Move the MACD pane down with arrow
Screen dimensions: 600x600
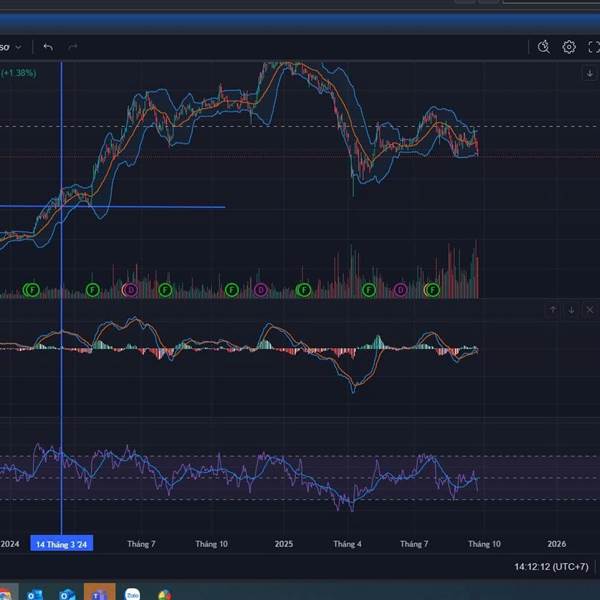pyautogui.click(x=571, y=310)
